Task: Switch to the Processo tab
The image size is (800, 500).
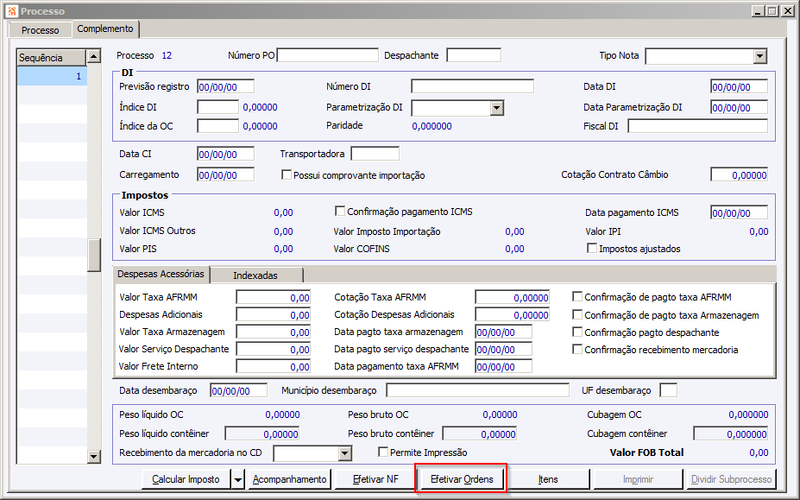Action: pos(40,30)
